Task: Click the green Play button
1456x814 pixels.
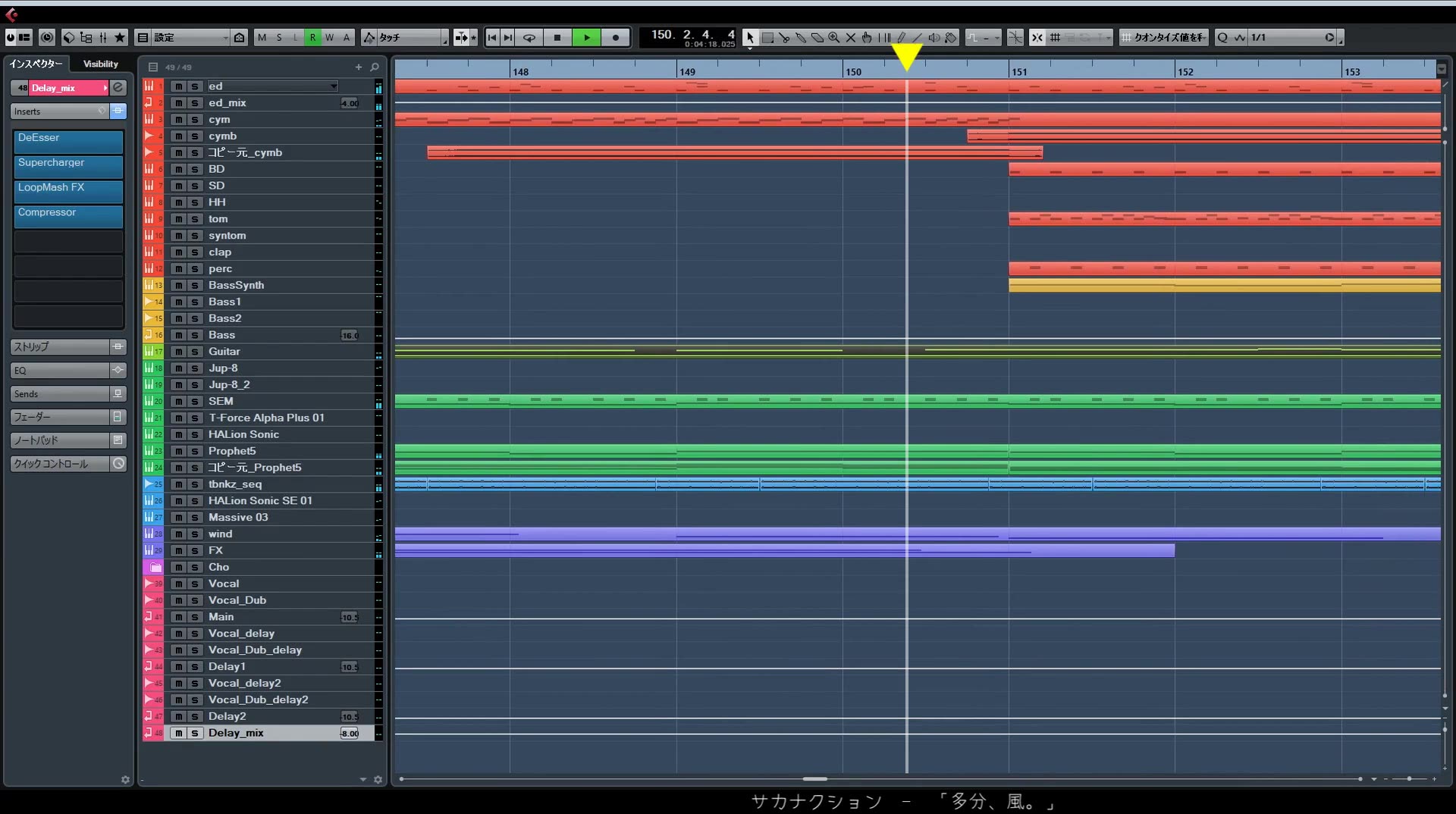Action: [587, 37]
